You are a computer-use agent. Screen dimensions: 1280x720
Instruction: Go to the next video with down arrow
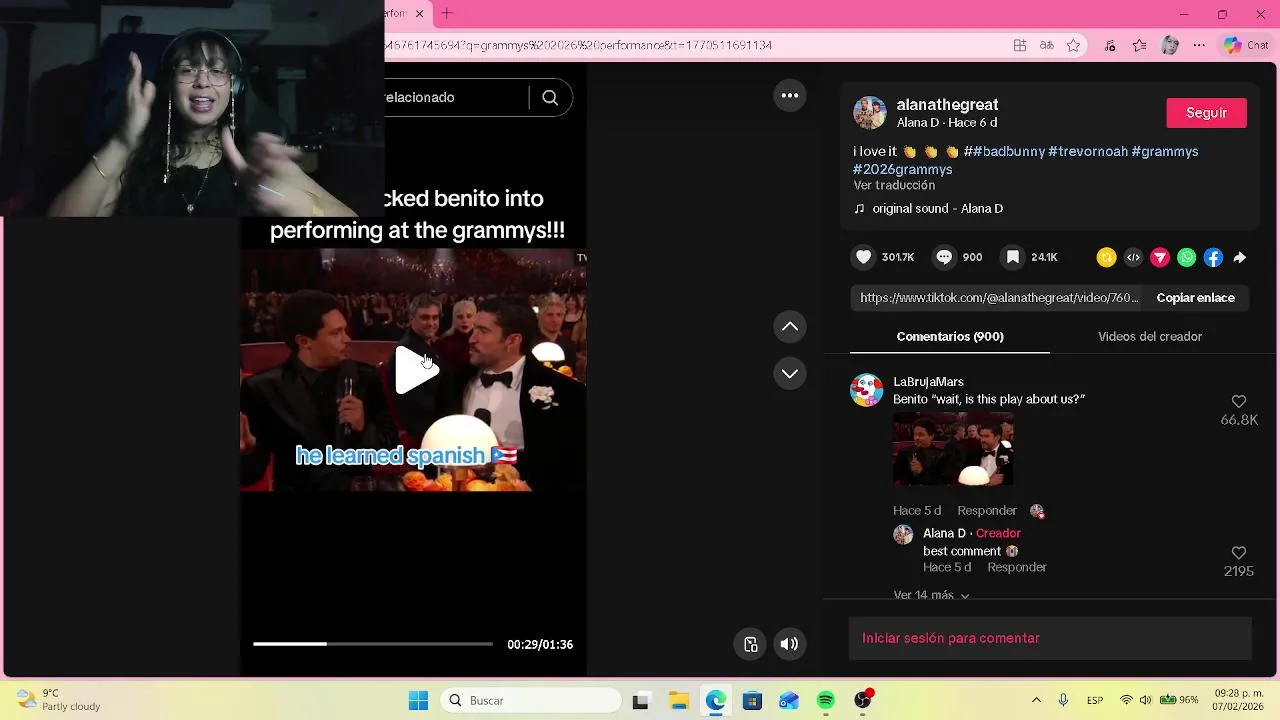click(x=790, y=373)
